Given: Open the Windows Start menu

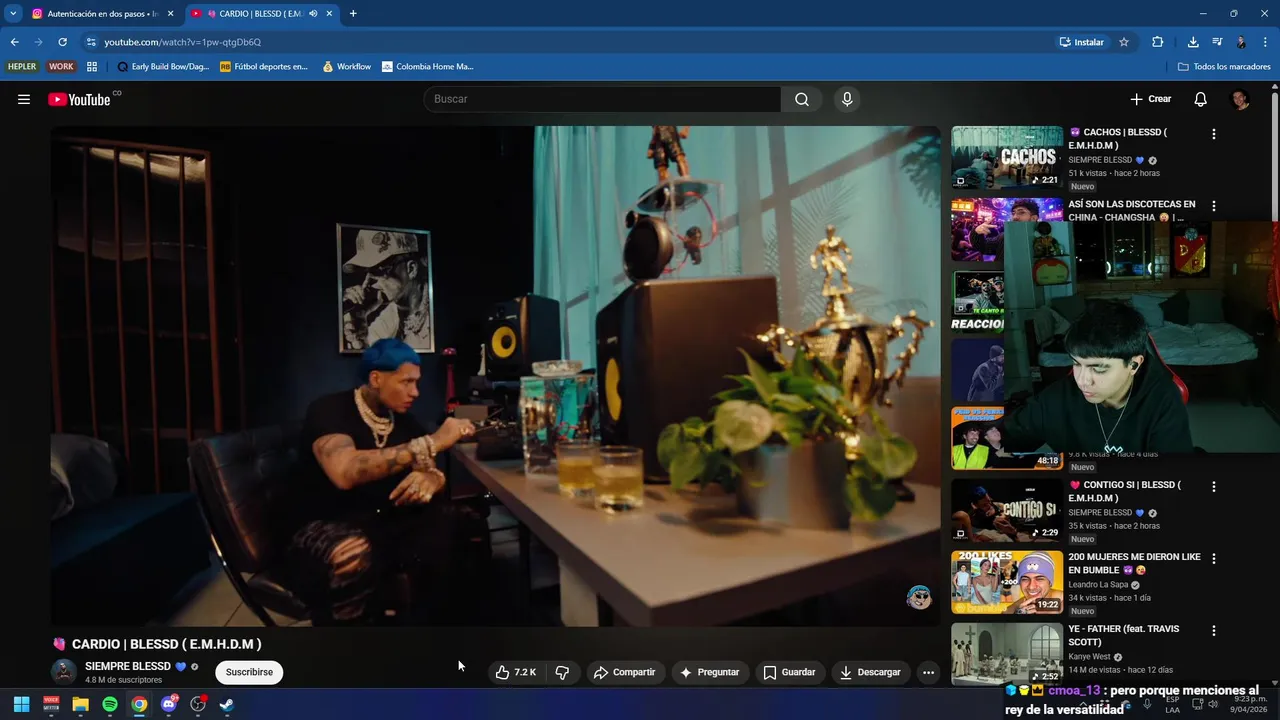Looking at the screenshot, I should (21, 704).
